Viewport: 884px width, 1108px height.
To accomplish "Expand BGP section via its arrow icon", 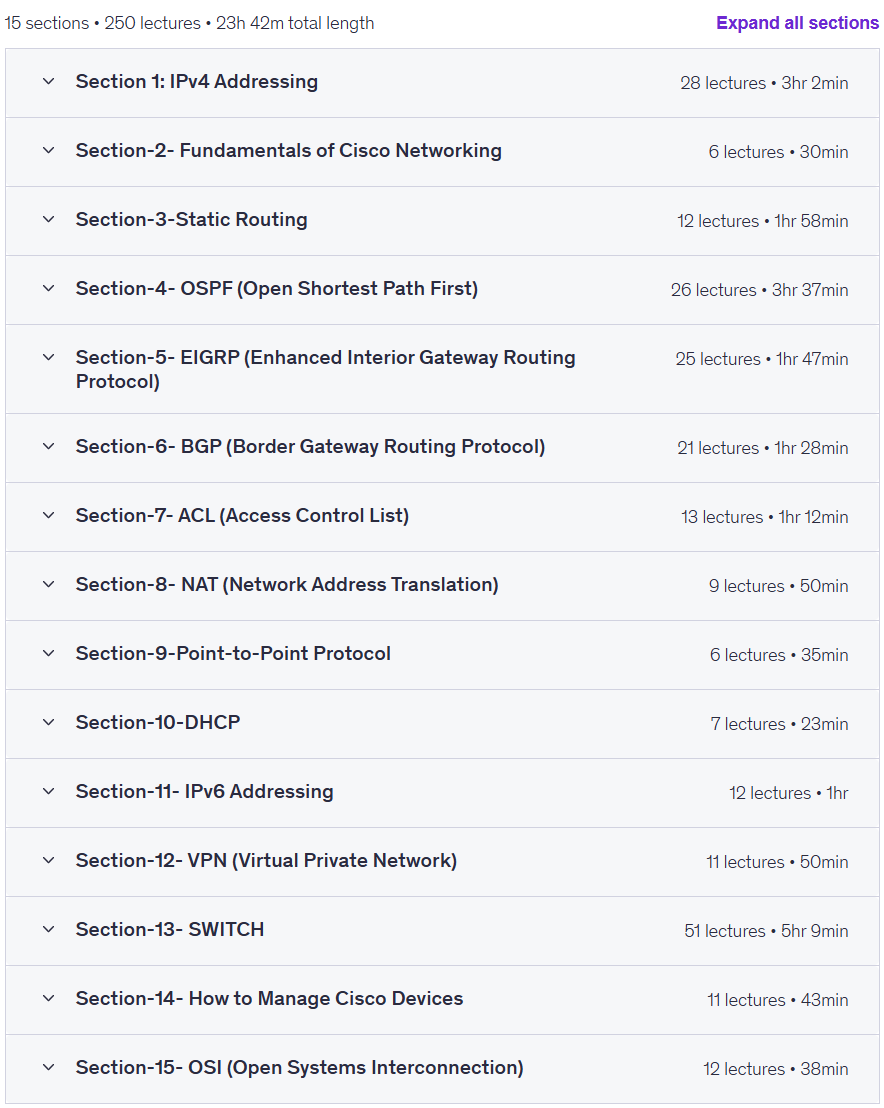I will click(x=49, y=447).
